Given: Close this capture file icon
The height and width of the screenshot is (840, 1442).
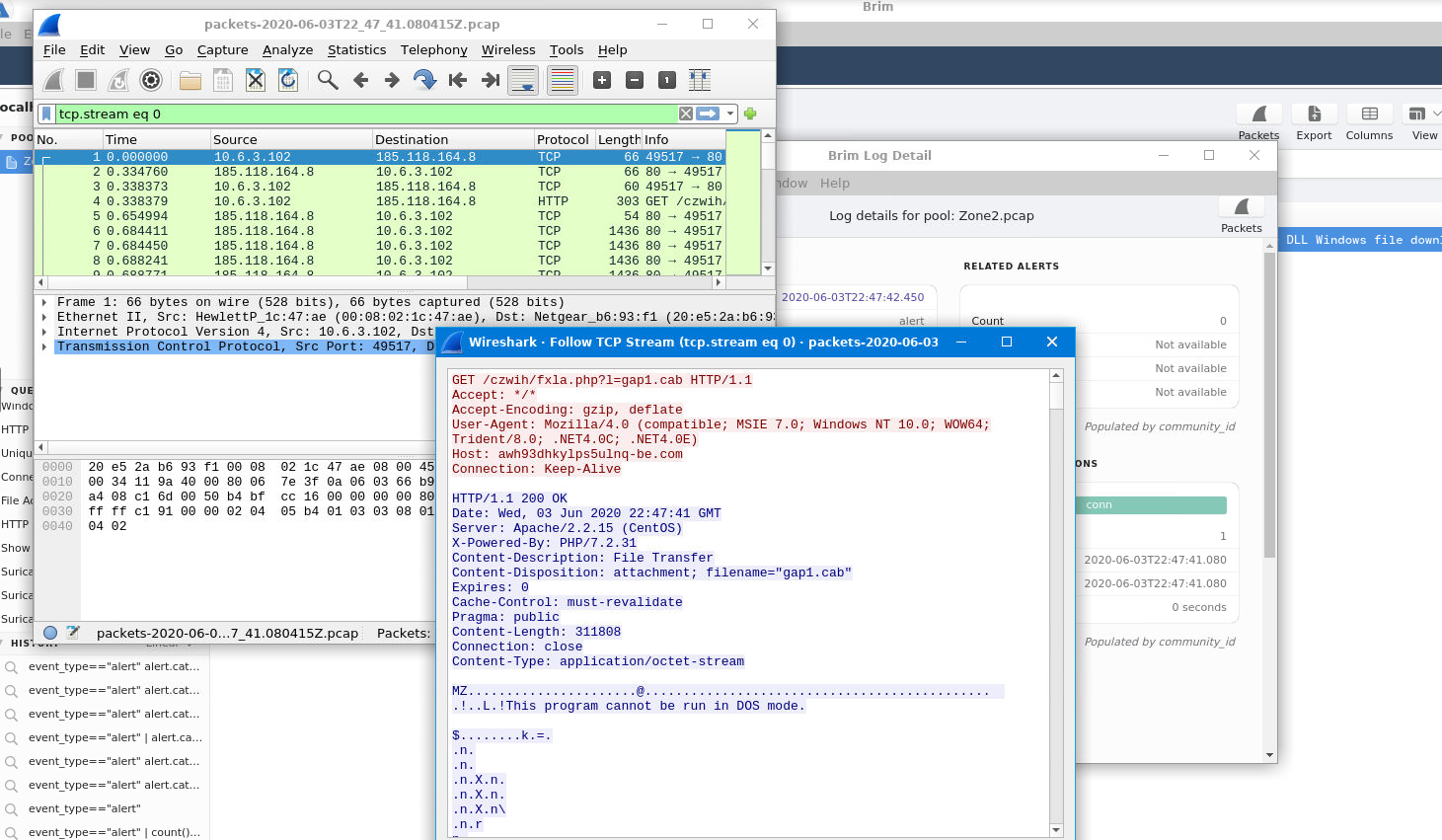Looking at the screenshot, I should [x=256, y=81].
